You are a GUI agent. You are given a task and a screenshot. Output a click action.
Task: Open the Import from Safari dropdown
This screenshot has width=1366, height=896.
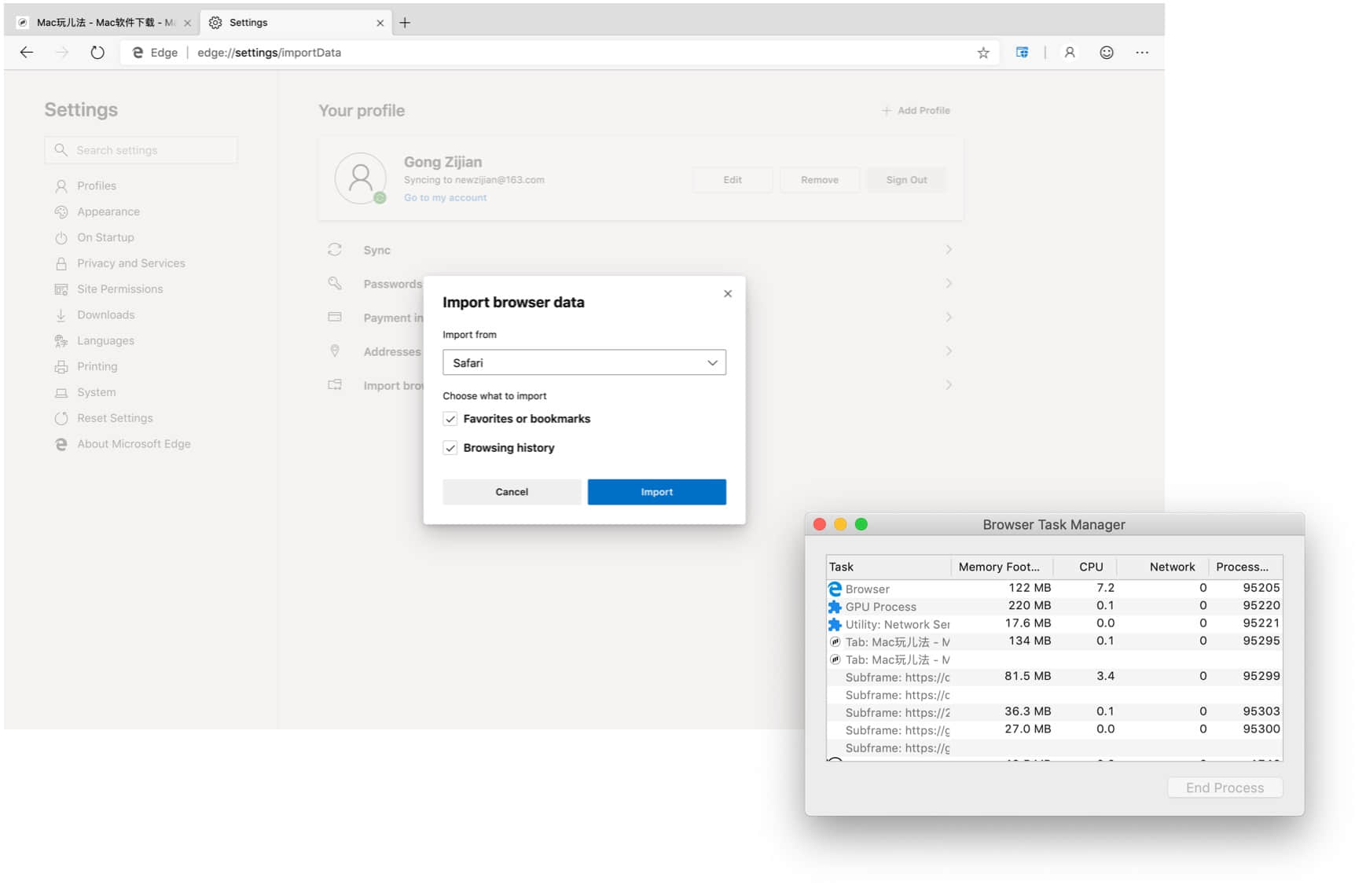tap(584, 363)
